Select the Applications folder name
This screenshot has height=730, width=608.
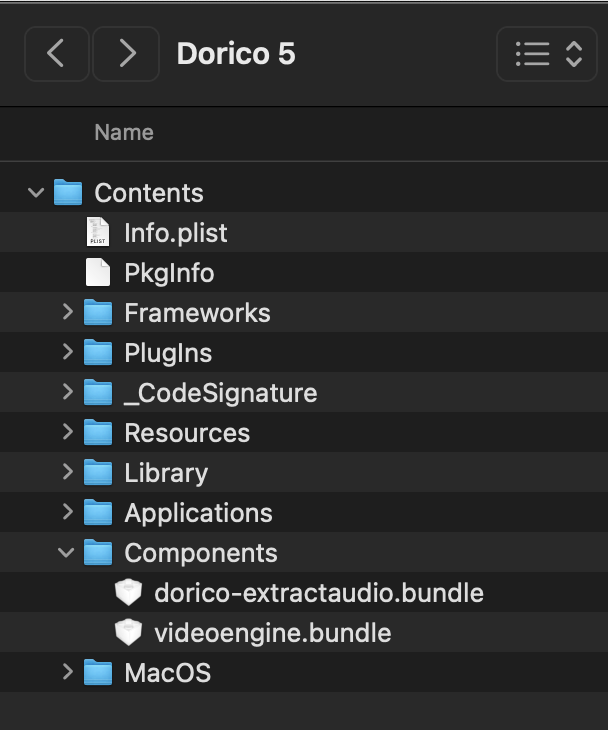[198, 513]
